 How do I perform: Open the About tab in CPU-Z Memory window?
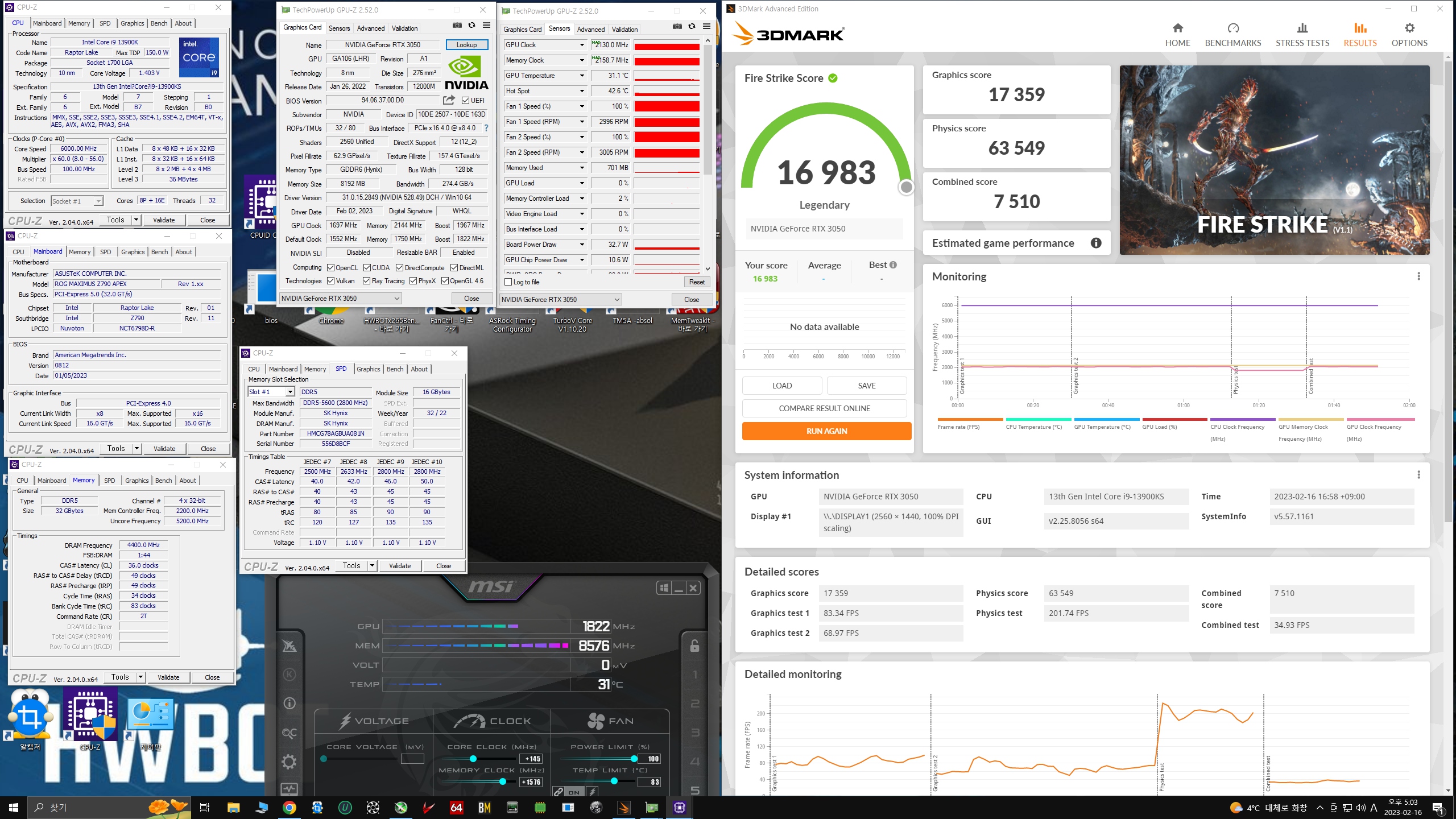coord(188,481)
